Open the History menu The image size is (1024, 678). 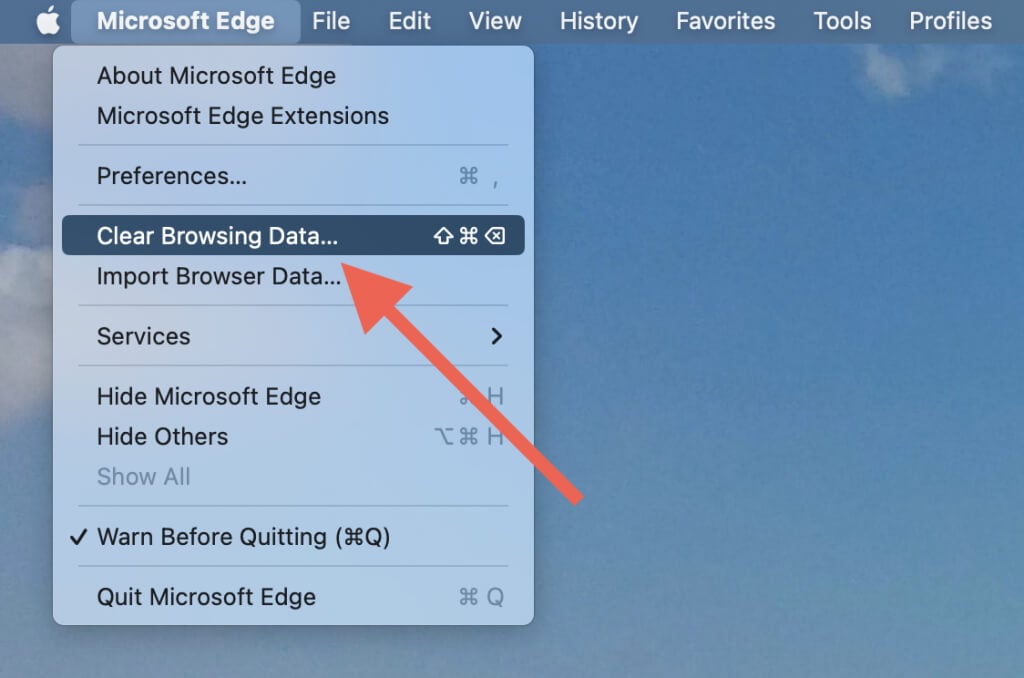(599, 21)
